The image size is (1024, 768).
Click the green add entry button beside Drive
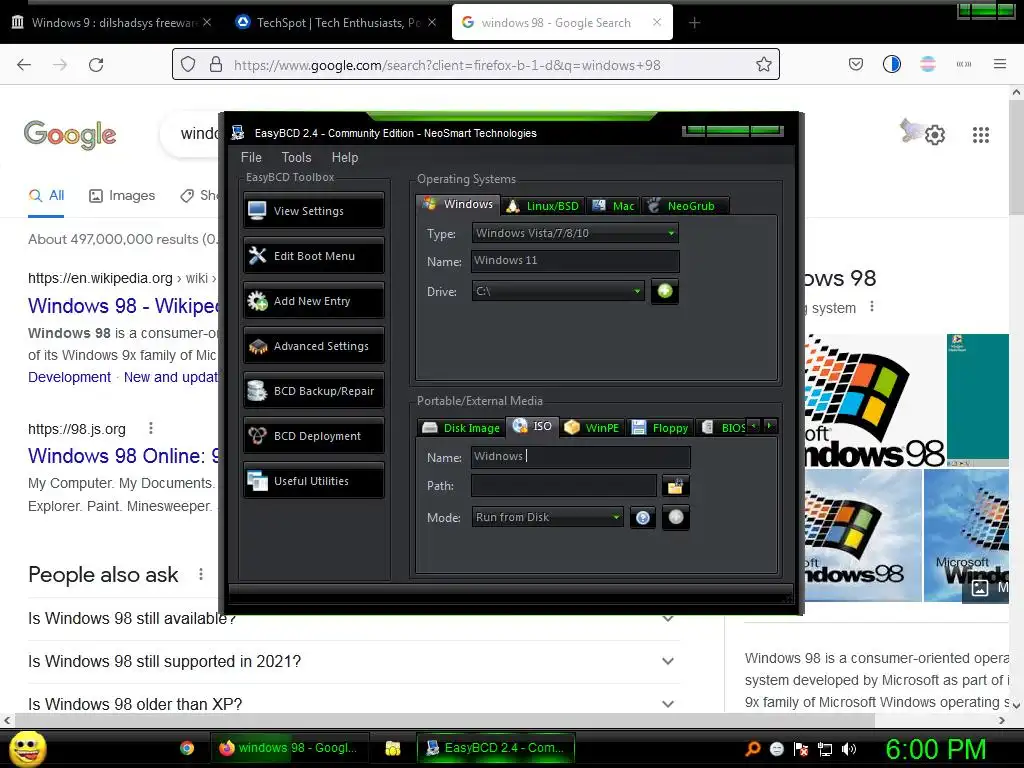[665, 291]
